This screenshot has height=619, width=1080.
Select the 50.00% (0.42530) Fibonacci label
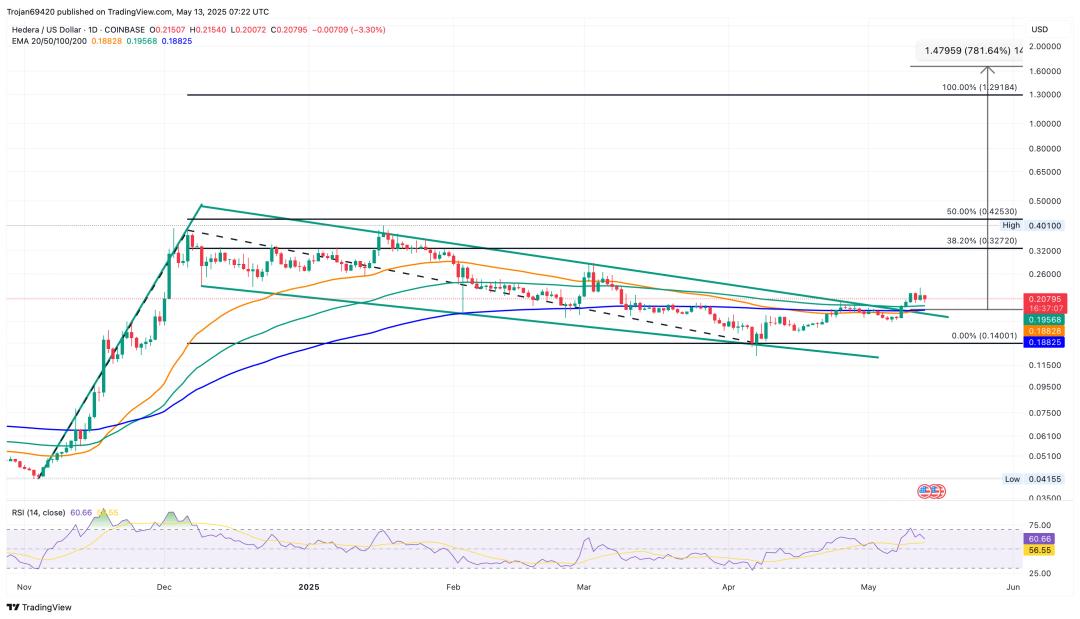coord(982,212)
